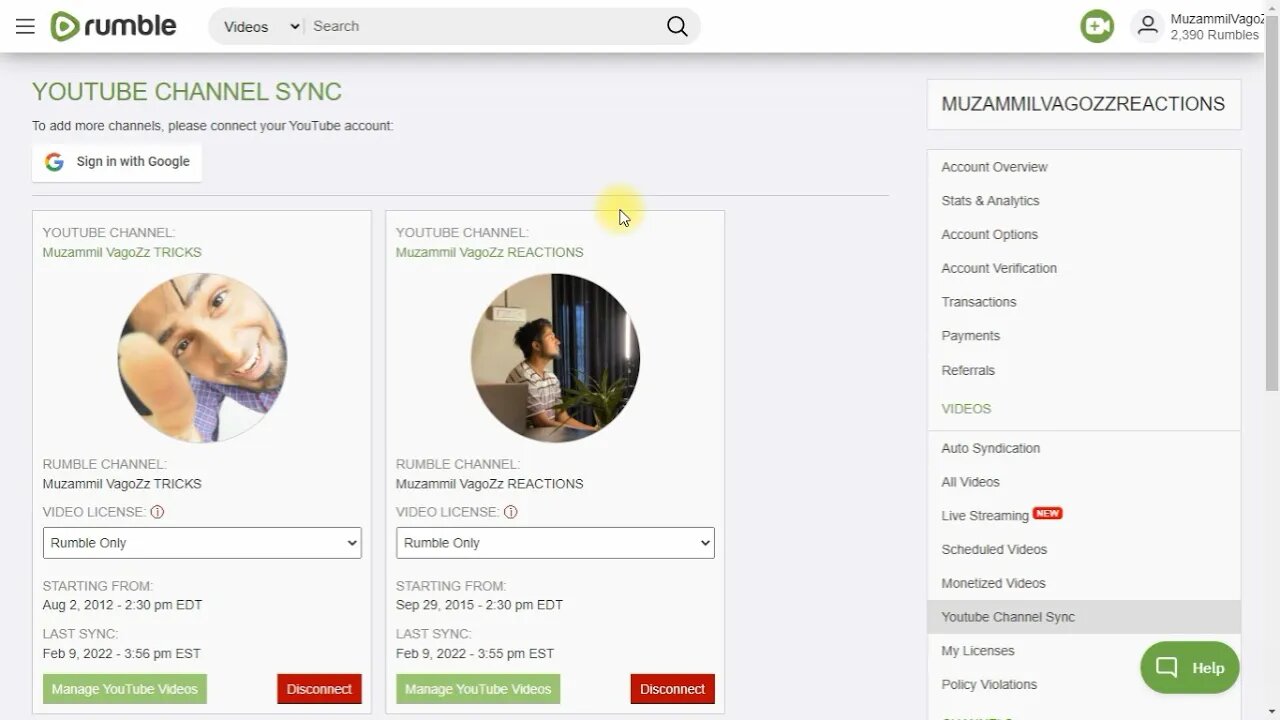Open Muzammil VagoZz TRICKS YouTube channel link
The width and height of the screenshot is (1280, 720).
pyautogui.click(x=122, y=252)
